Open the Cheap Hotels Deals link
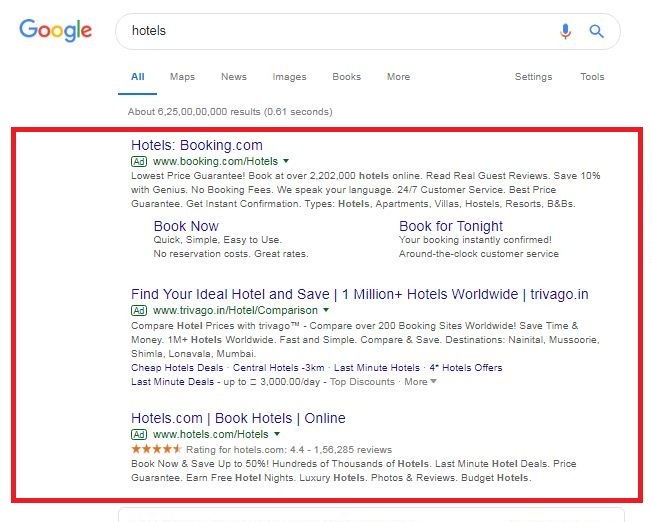Viewport: 652px width, 522px height. [177, 368]
